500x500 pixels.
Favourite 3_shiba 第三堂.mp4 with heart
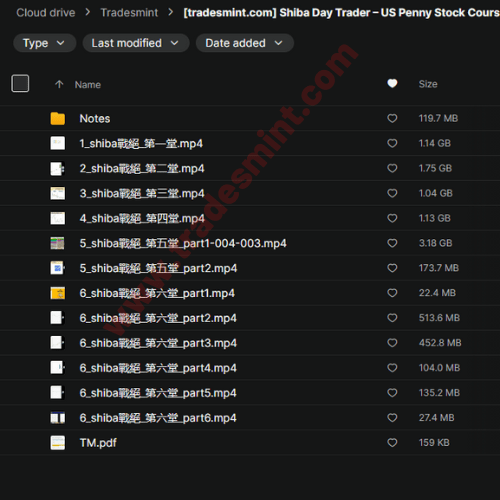(392, 193)
